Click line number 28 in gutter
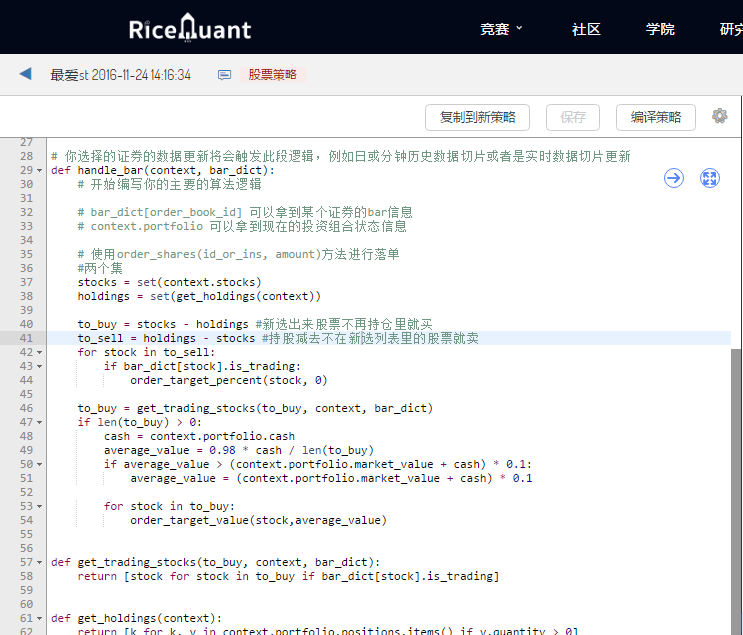Screen dimensions: 743x635 point(27,156)
